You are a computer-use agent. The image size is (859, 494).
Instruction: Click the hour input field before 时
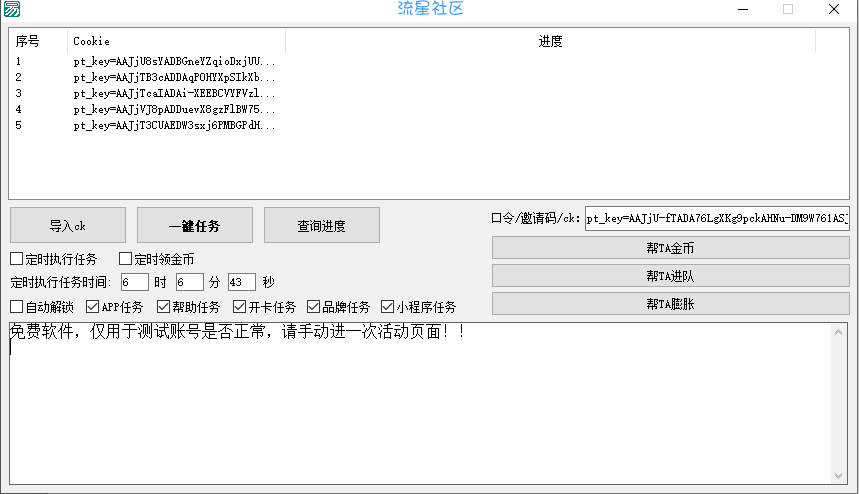point(134,282)
